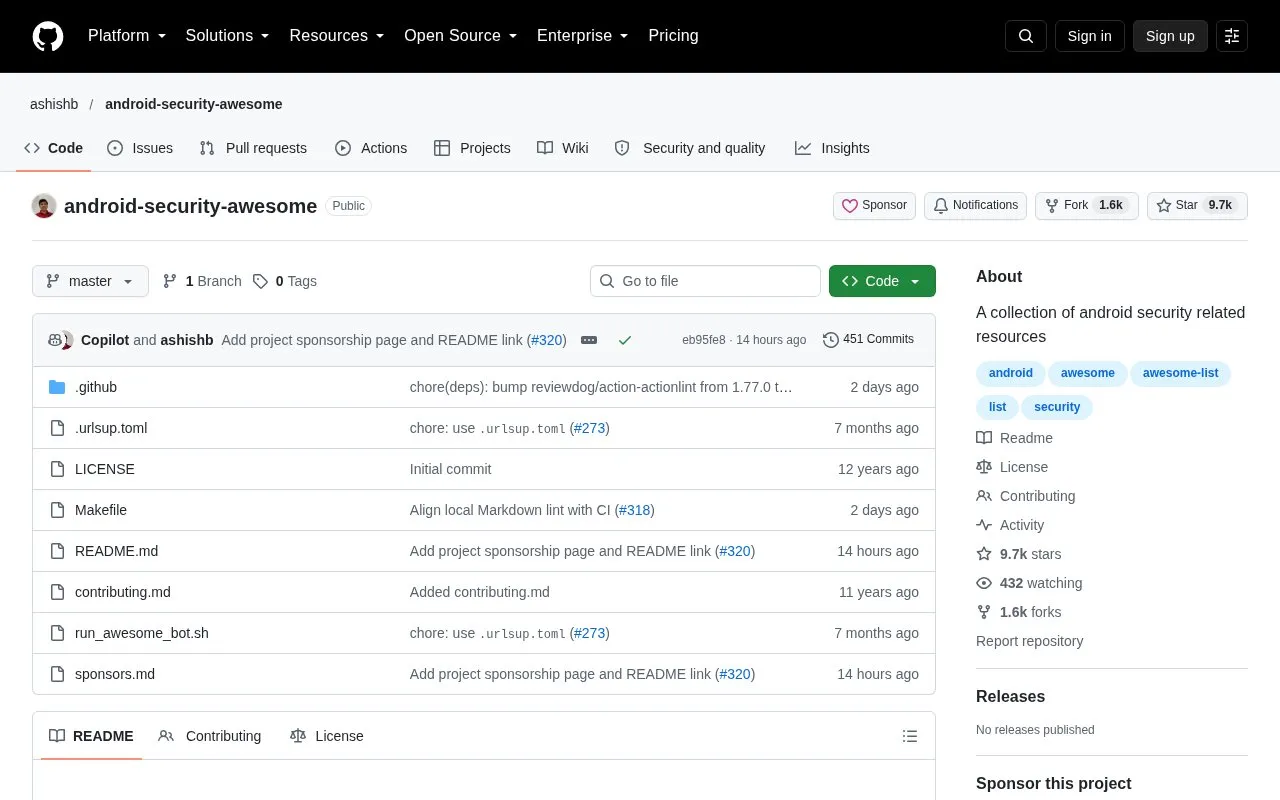Open the Notifications subscription button
The width and height of the screenshot is (1280, 800).
(975, 206)
